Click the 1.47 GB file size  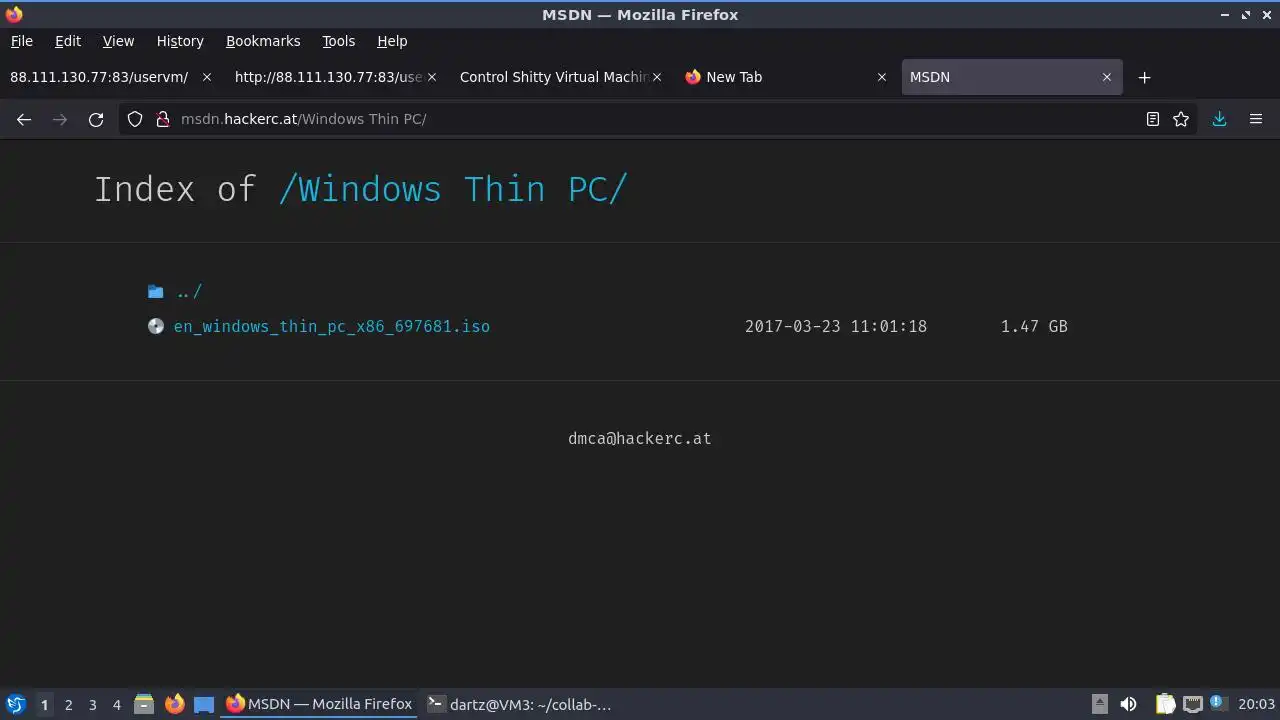pos(1034,326)
